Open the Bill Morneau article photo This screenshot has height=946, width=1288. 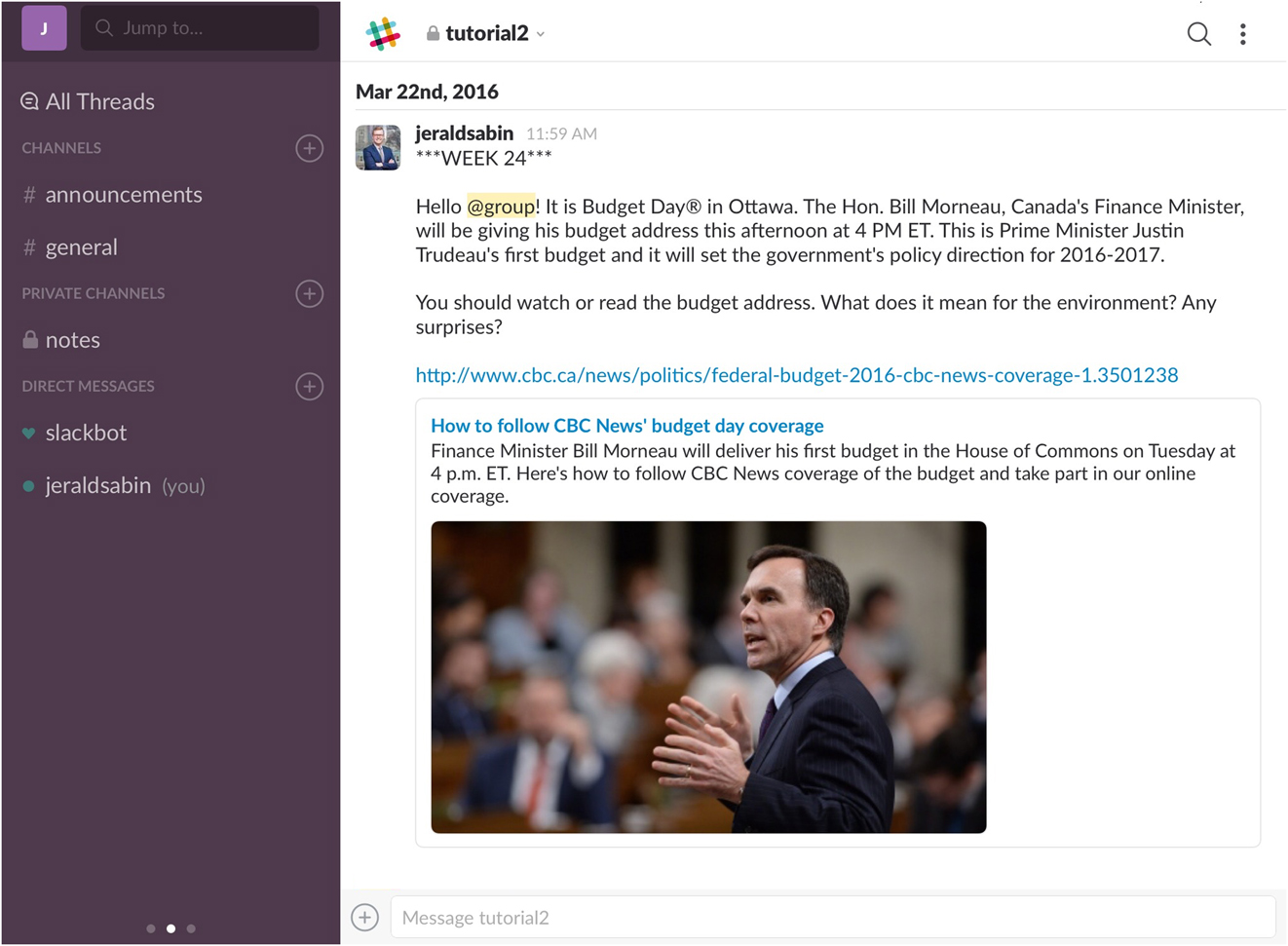(708, 676)
